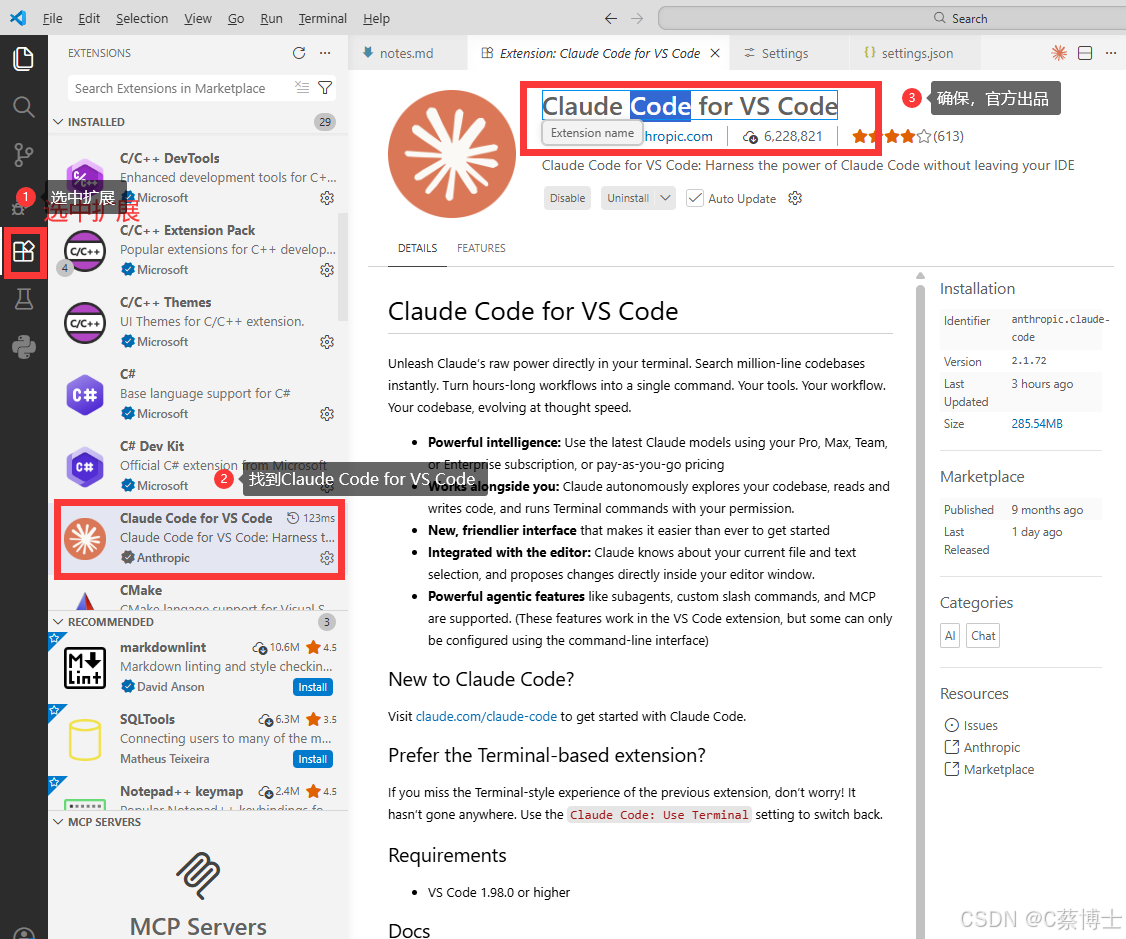
Task: Open the File menu
Action: click(52, 19)
